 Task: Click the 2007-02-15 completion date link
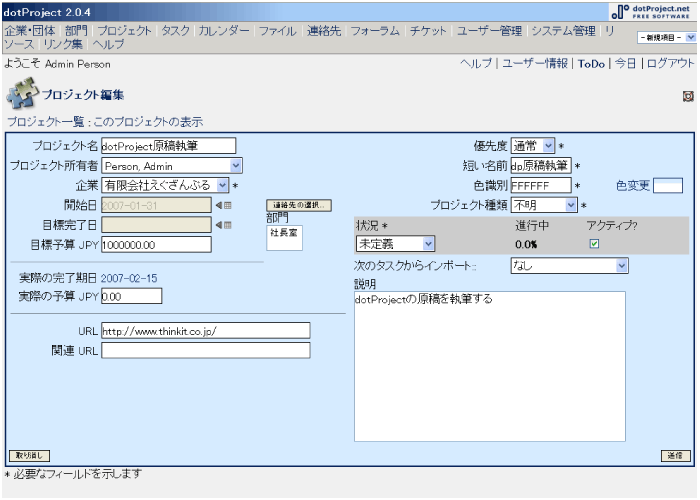click(129, 278)
